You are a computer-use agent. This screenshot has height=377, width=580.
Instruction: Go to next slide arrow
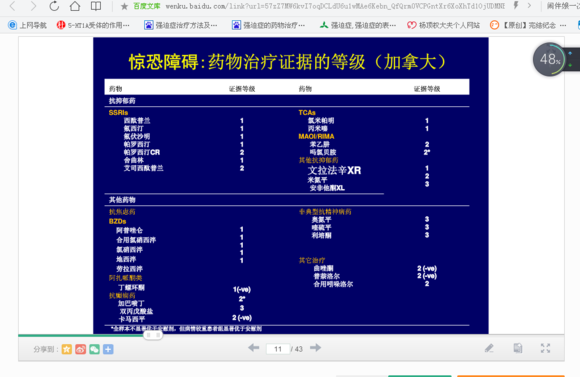point(316,348)
